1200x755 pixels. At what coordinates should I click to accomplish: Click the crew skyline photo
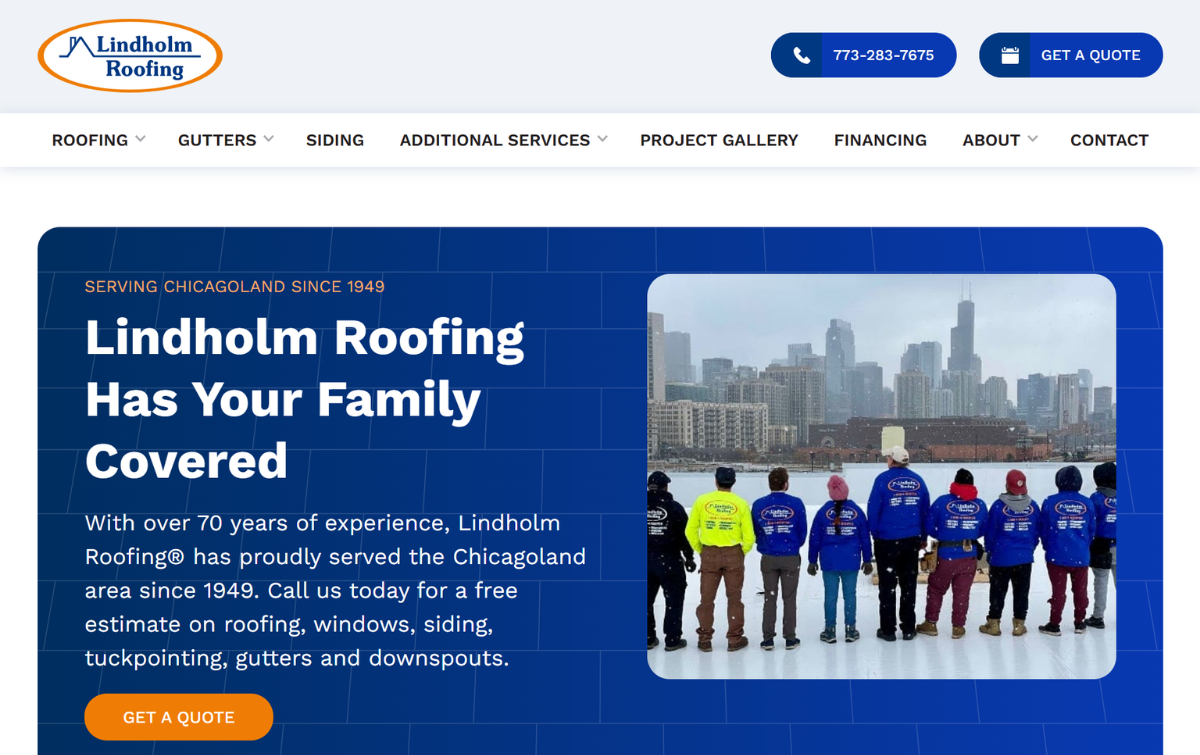pos(881,477)
